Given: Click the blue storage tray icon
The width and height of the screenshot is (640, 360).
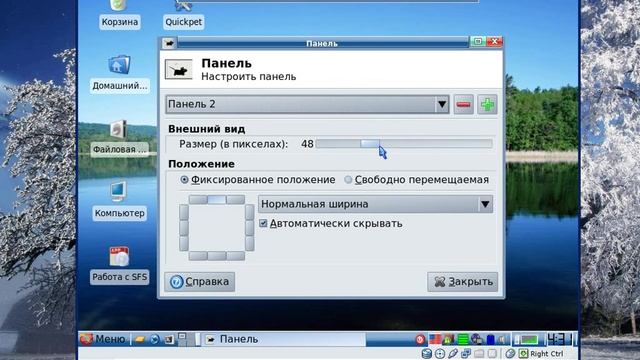Looking at the screenshot, I should pyautogui.click(x=490, y=339).
